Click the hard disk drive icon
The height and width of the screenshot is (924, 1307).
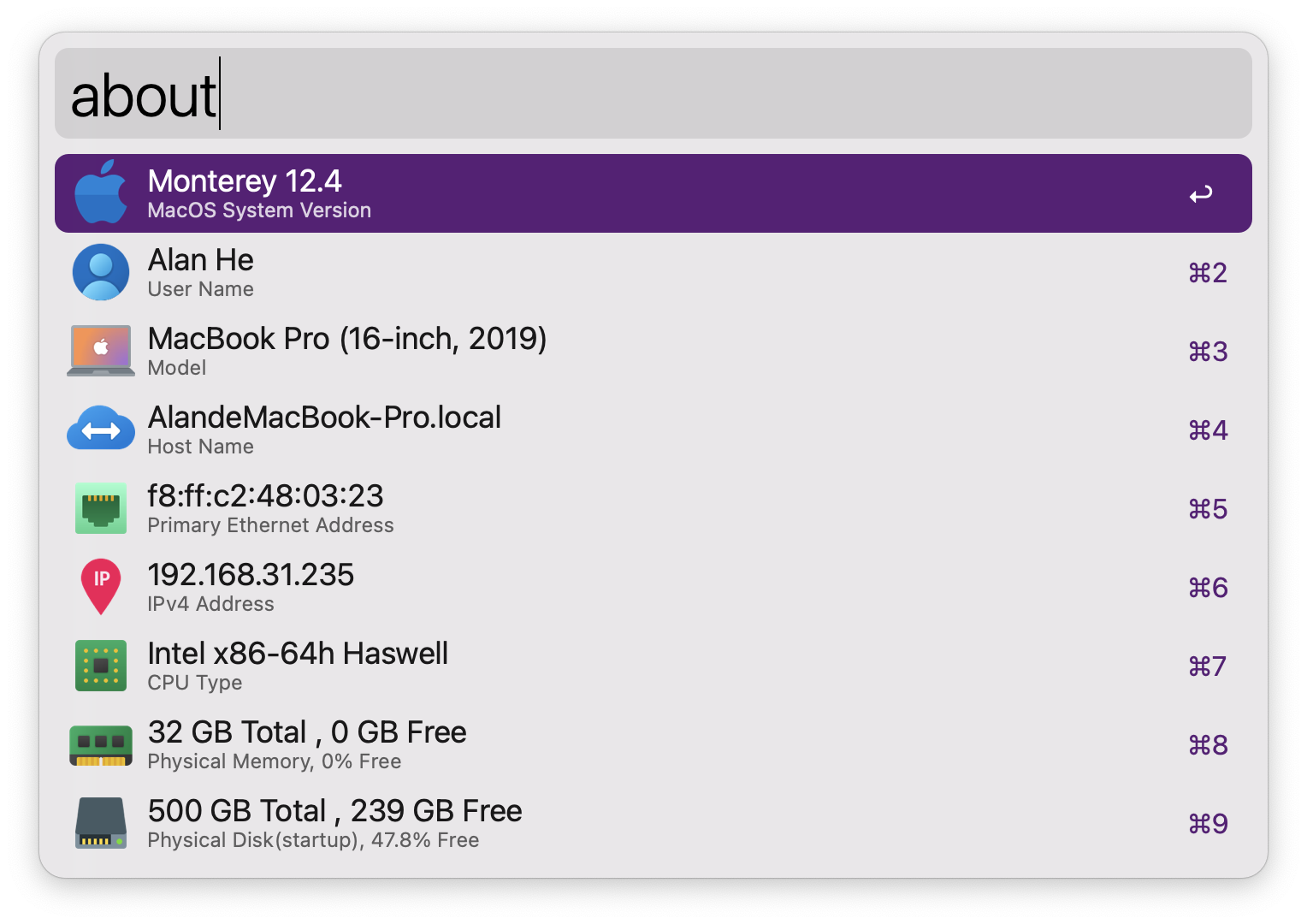[x=101, y=823]
